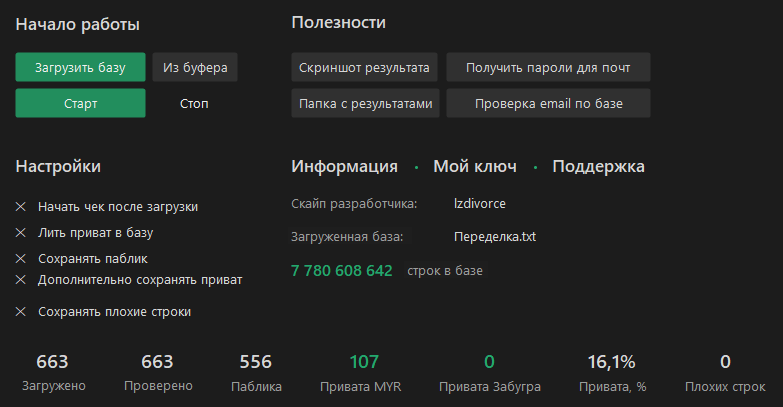The height and width of the screenshot is (407, 783).
Task: Switch to the Информация tab
Action: pyautogui.click(x=345, y=166)
